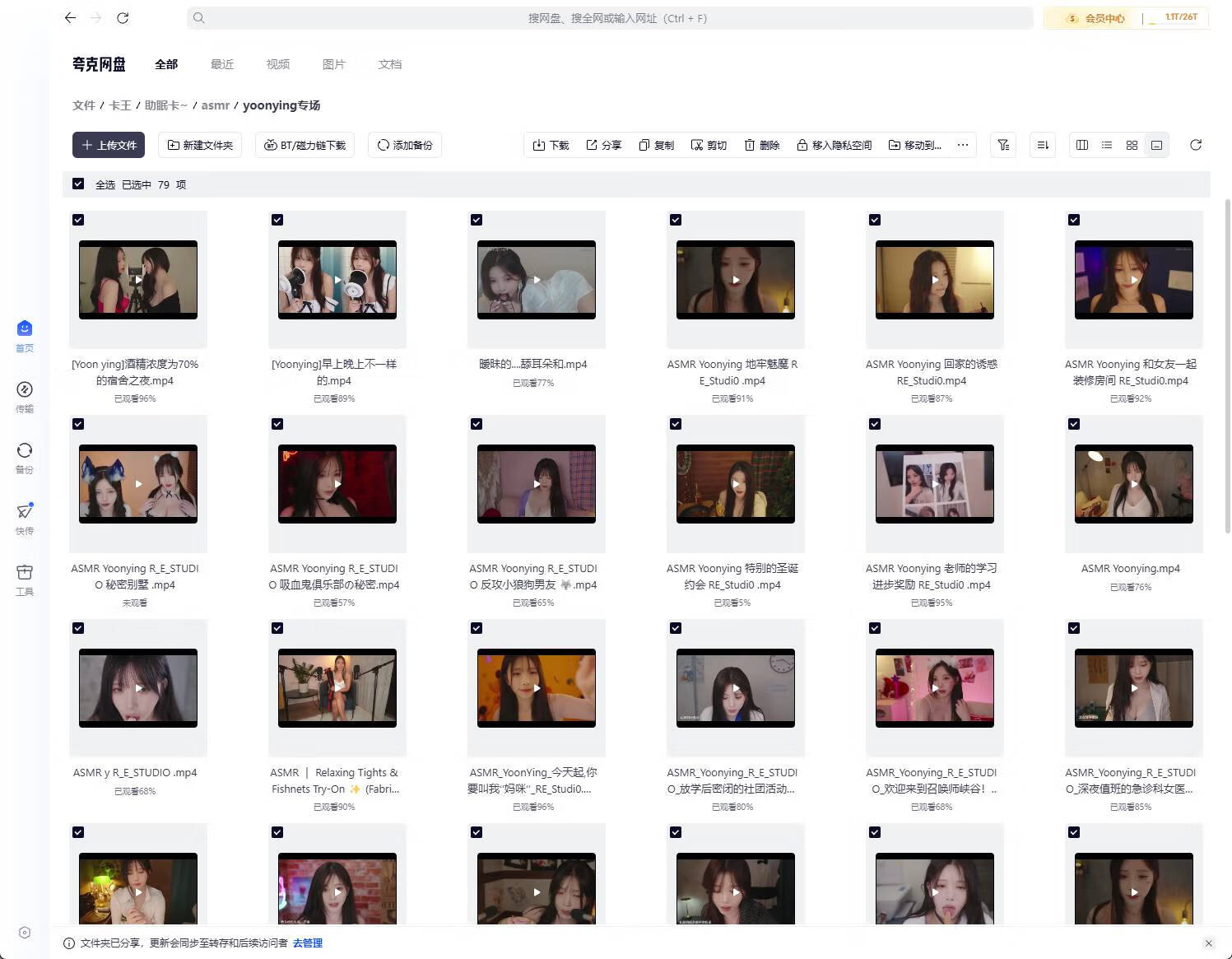This screenshot has width=1232, height=959.
Task: Uncheck the ASMR Yoonying.mp4 file checkbox
Action: pyautogui.click(x=1074, y=424)
